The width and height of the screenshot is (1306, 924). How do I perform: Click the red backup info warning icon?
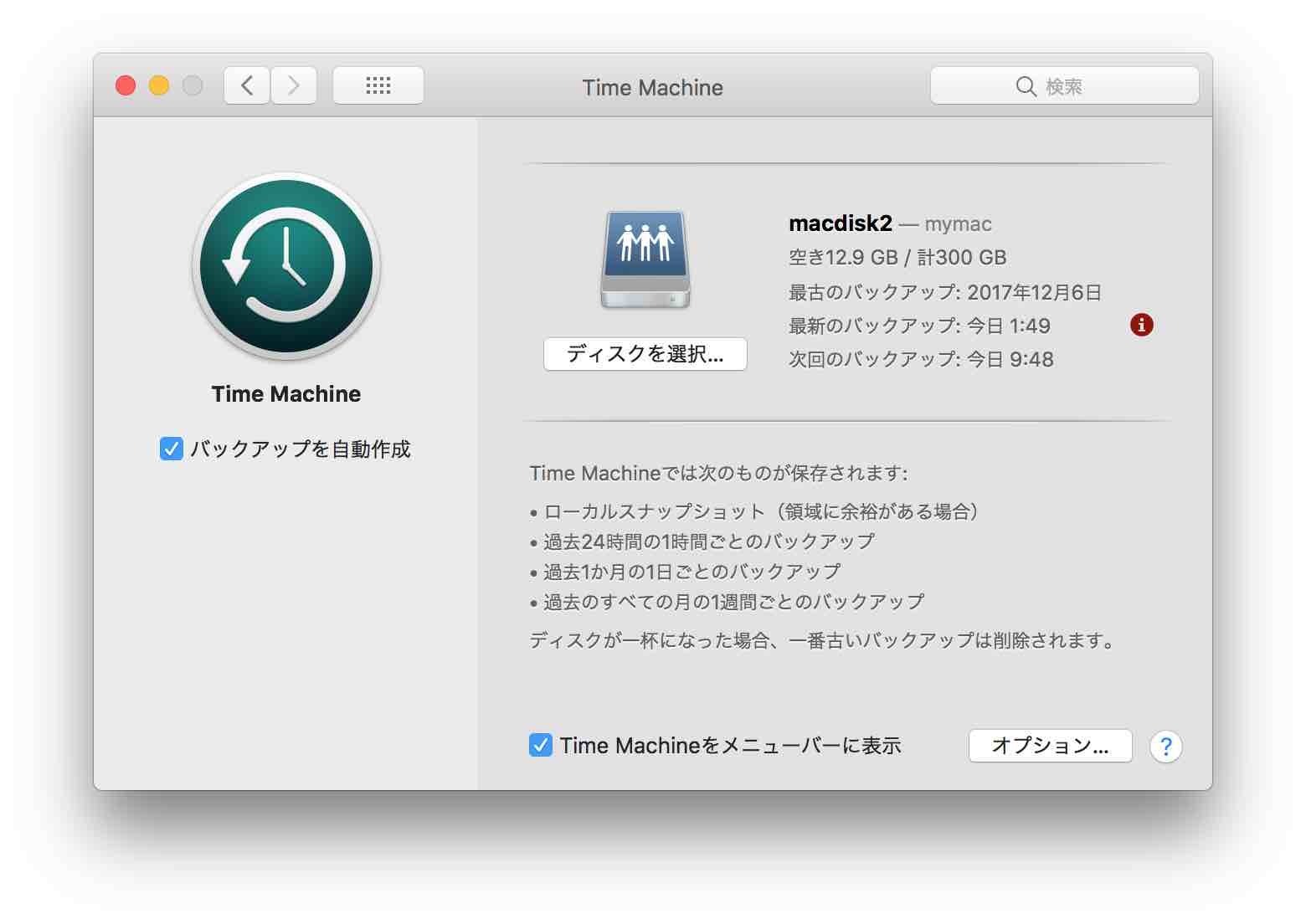coord(1141,325)
